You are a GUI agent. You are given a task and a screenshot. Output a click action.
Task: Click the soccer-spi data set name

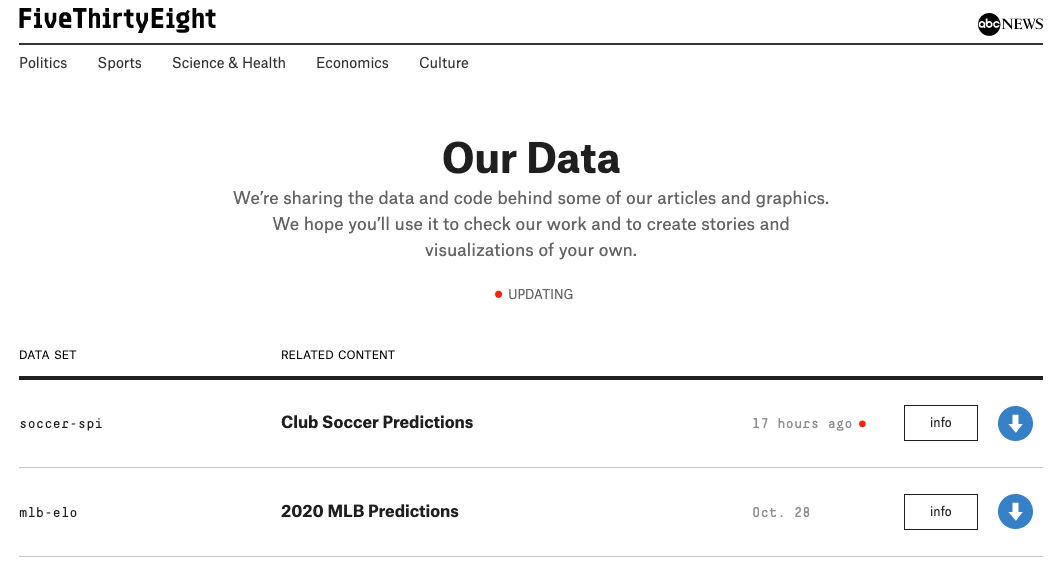pos(61,424)
